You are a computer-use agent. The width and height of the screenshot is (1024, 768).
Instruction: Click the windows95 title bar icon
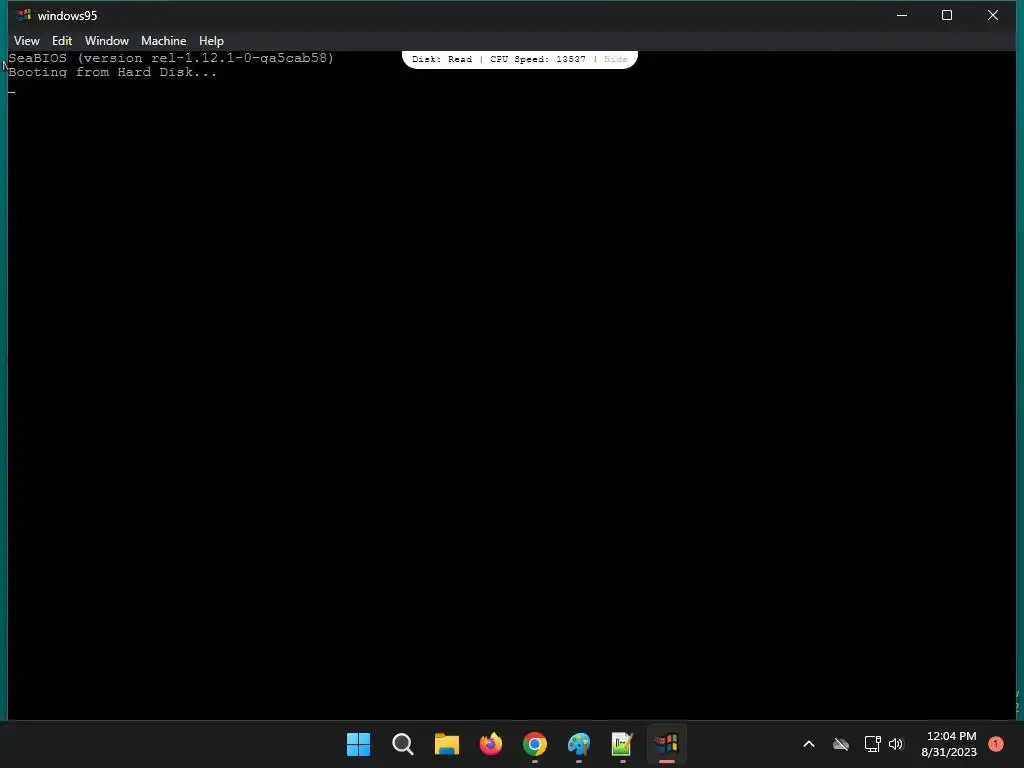tap(24, 14)
